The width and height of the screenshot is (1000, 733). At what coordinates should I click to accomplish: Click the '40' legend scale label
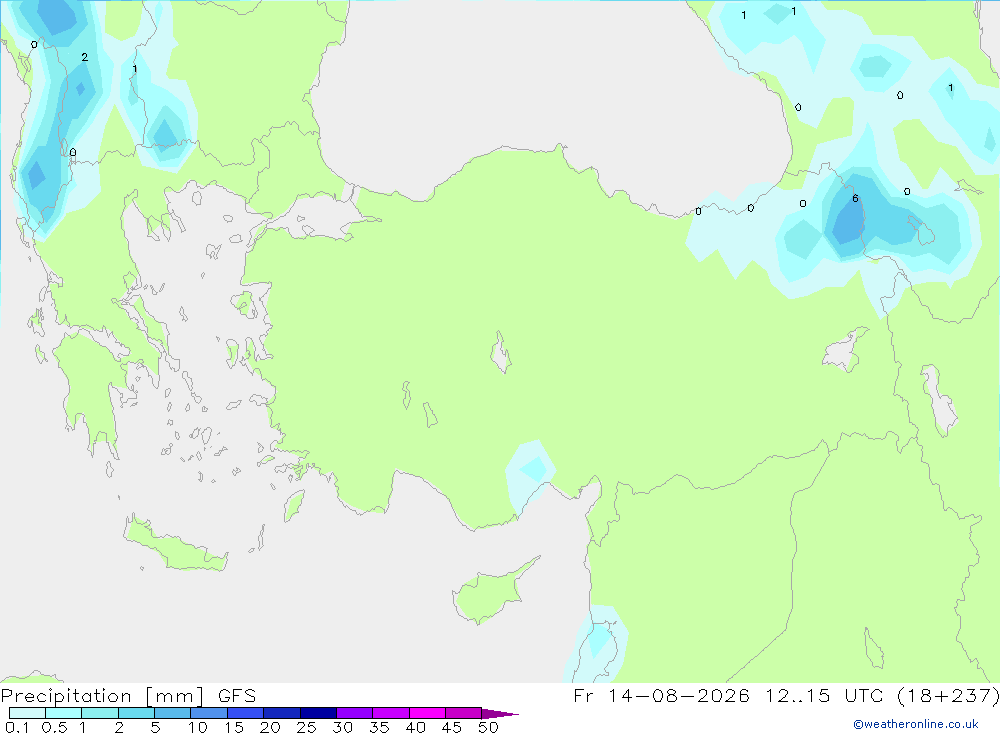pyautogui.click(x=416, y=727)
